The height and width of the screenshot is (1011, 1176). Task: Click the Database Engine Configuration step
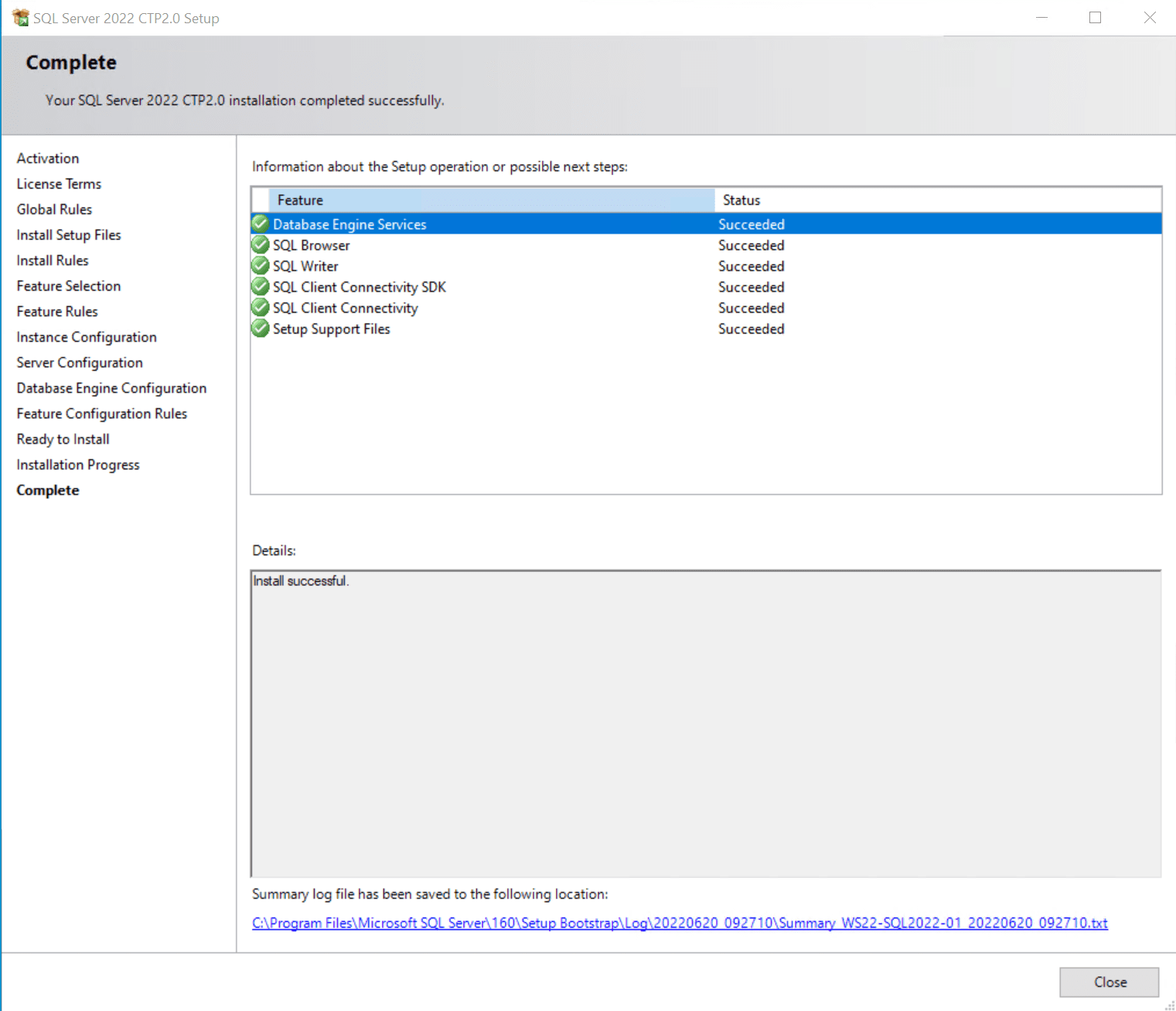coord(111,388)
